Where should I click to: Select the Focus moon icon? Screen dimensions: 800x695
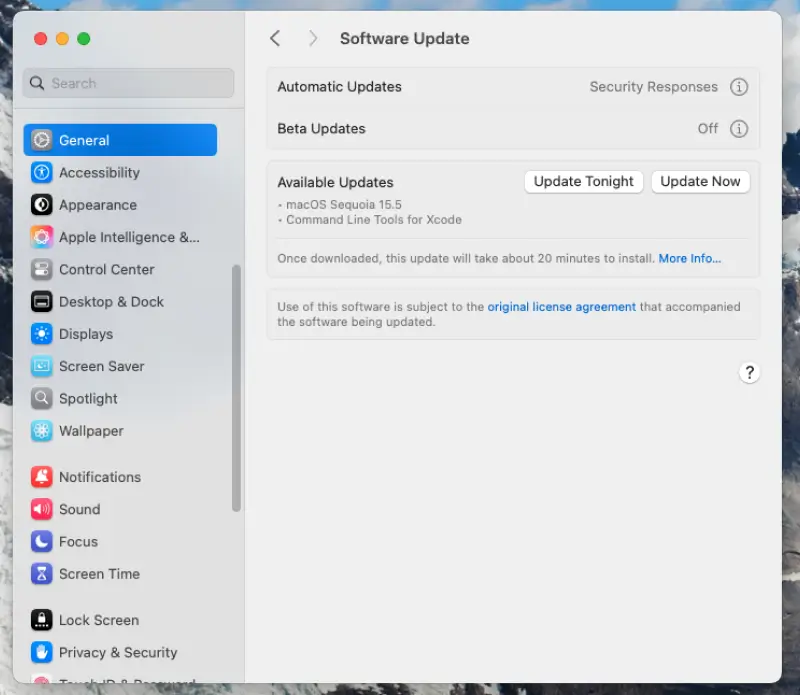(41, 541)
